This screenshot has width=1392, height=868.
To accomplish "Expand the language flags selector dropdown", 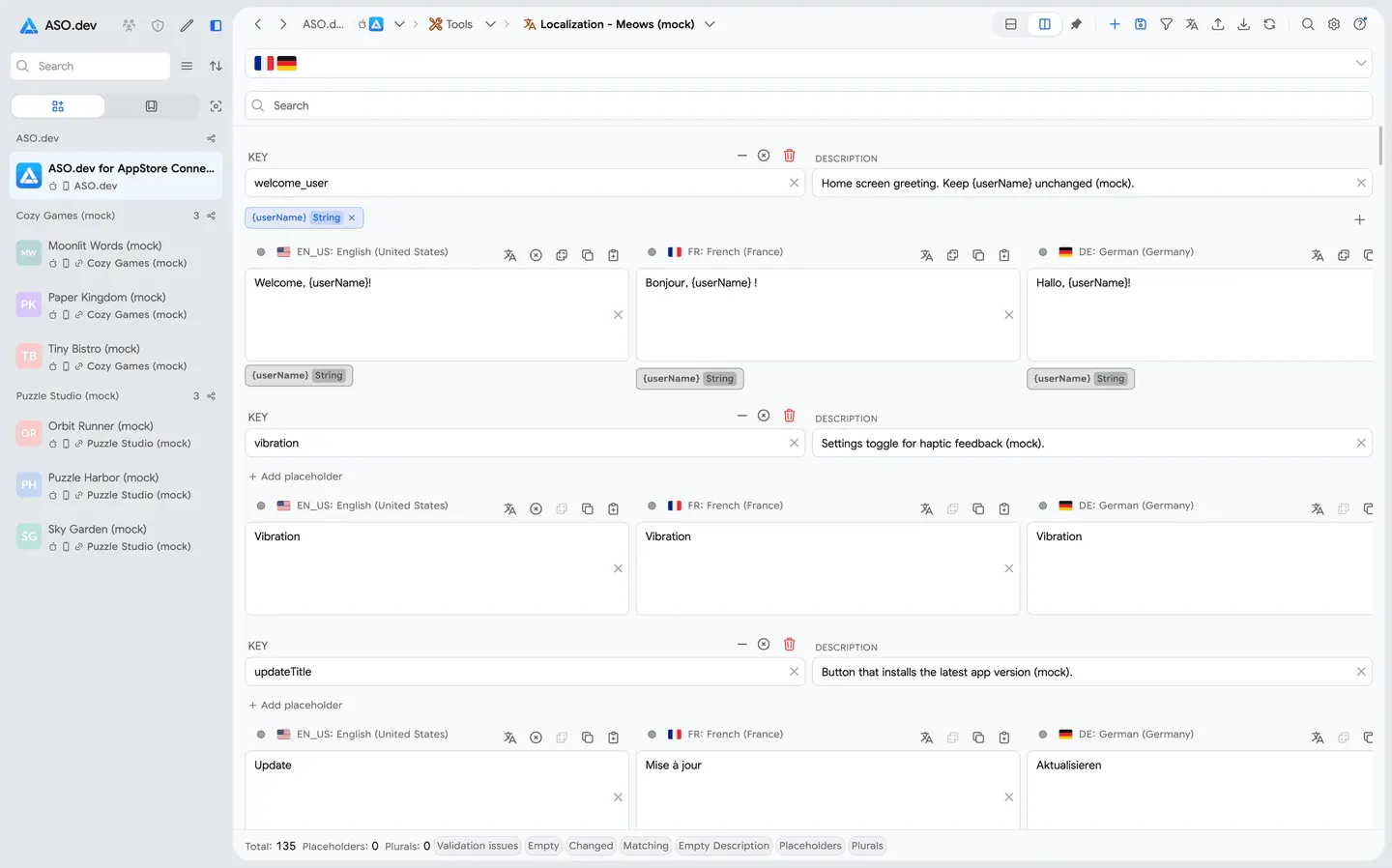I will (x=1361, y=64).
